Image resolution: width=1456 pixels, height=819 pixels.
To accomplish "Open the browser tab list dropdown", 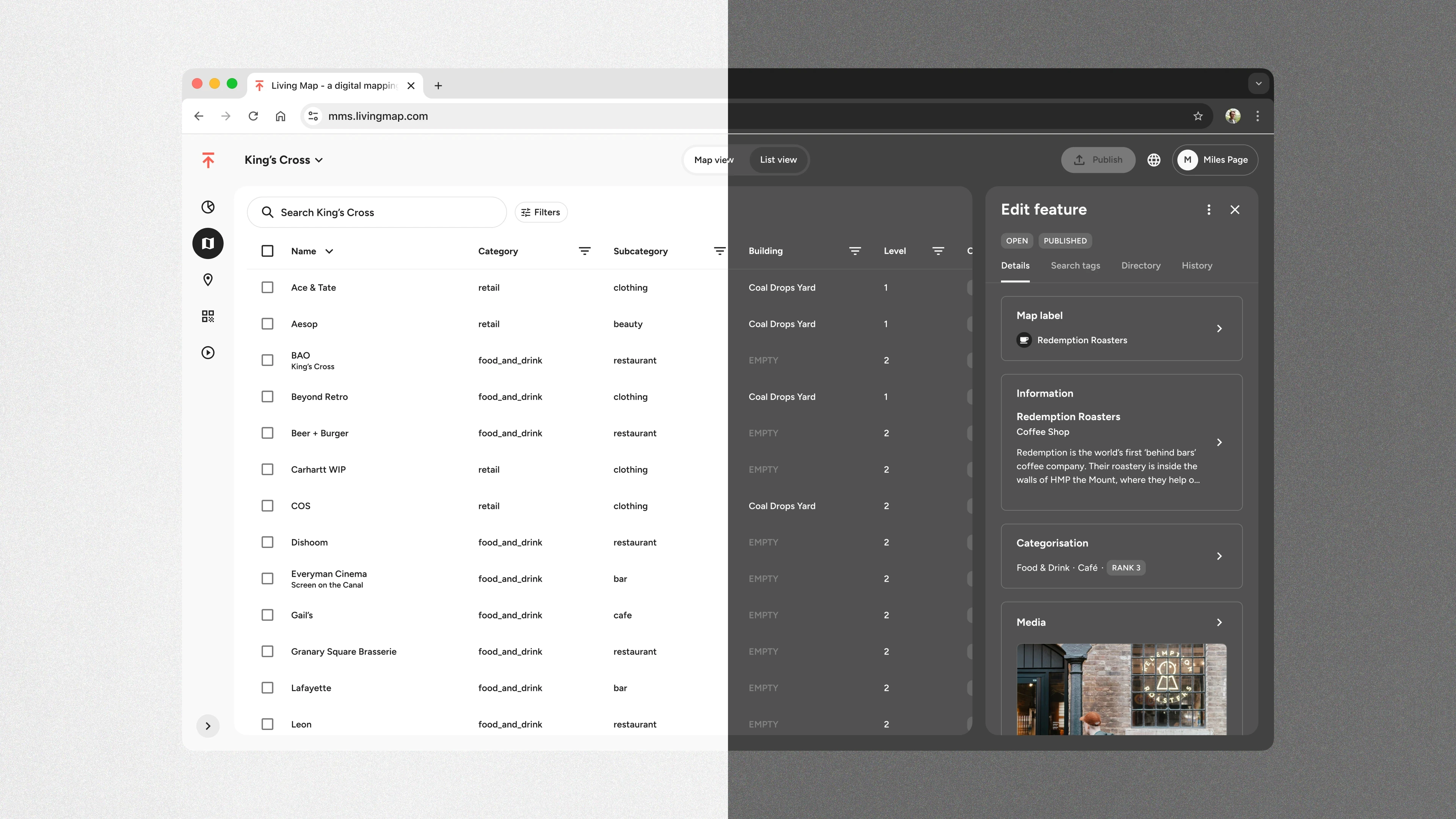I will tap(1259, 84).
